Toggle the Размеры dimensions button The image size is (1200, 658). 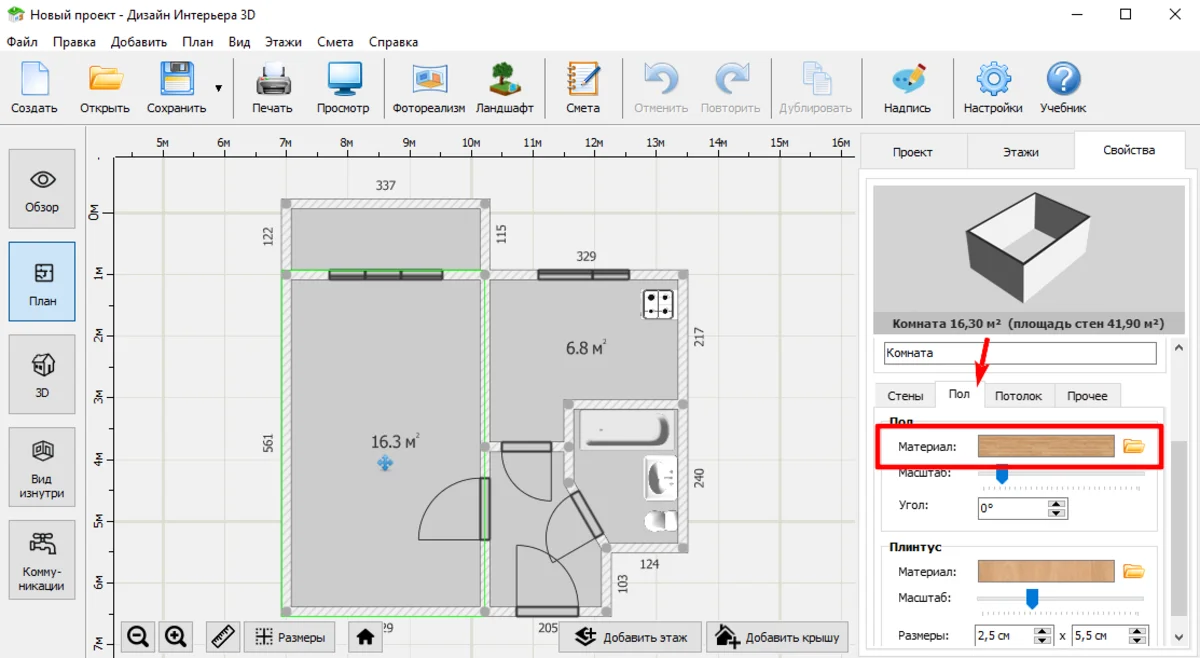[289, 636]
